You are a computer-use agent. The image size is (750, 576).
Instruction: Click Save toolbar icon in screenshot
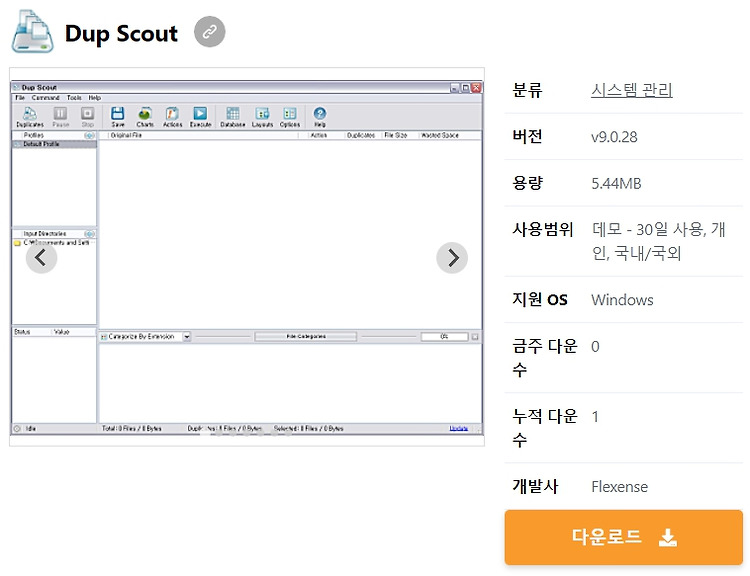(x=118, y=117)
